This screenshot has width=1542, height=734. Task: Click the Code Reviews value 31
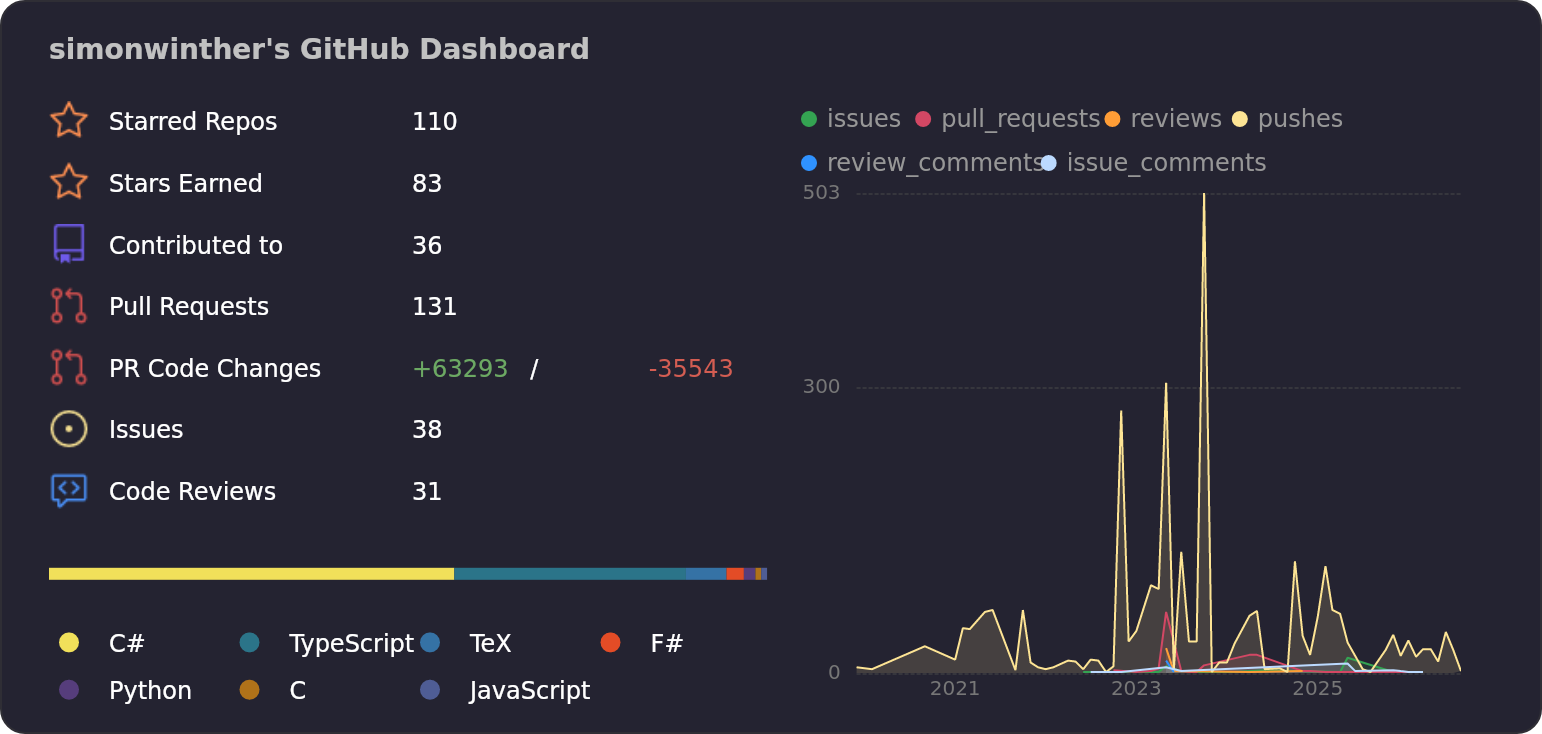tap(427, 492)
